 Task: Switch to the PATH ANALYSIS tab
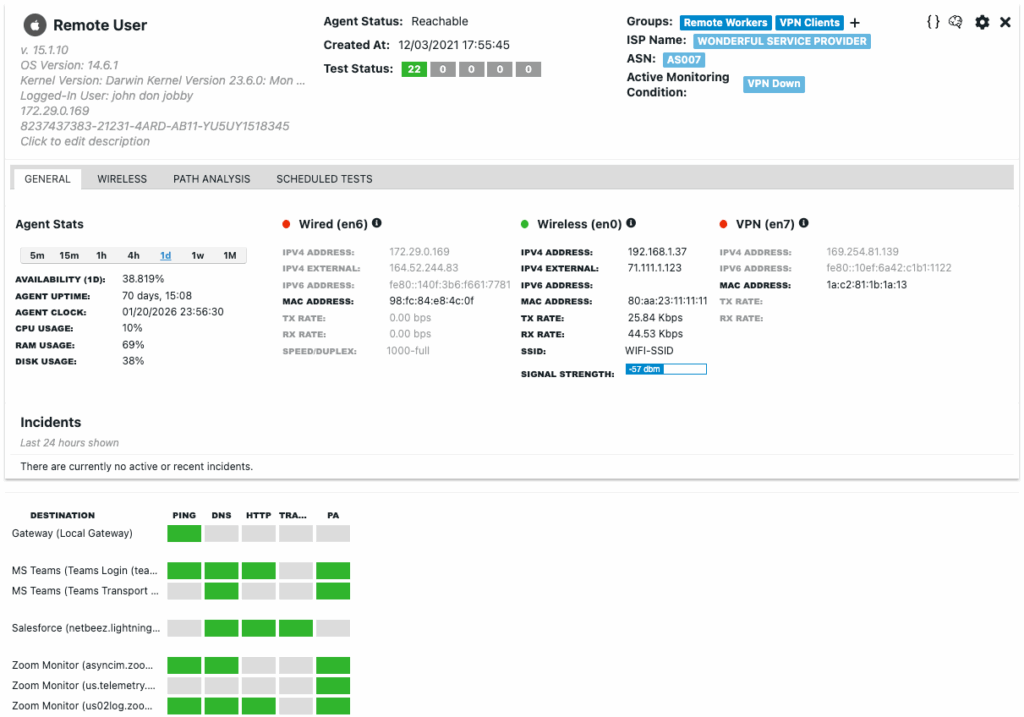click(x=213, y=178)
